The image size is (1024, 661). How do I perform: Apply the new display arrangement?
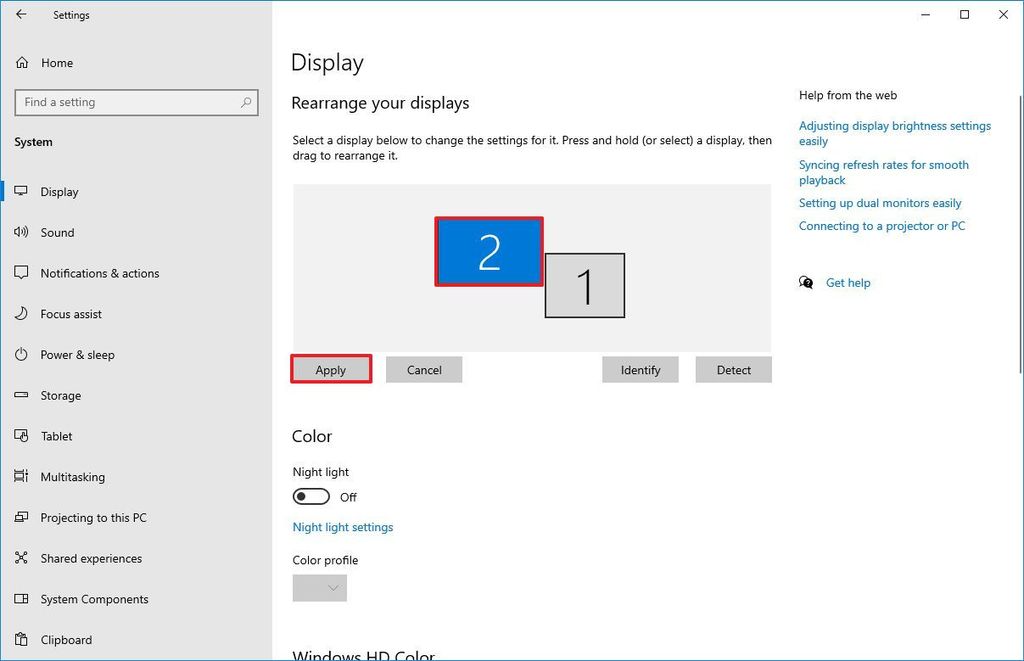[330, 369]
